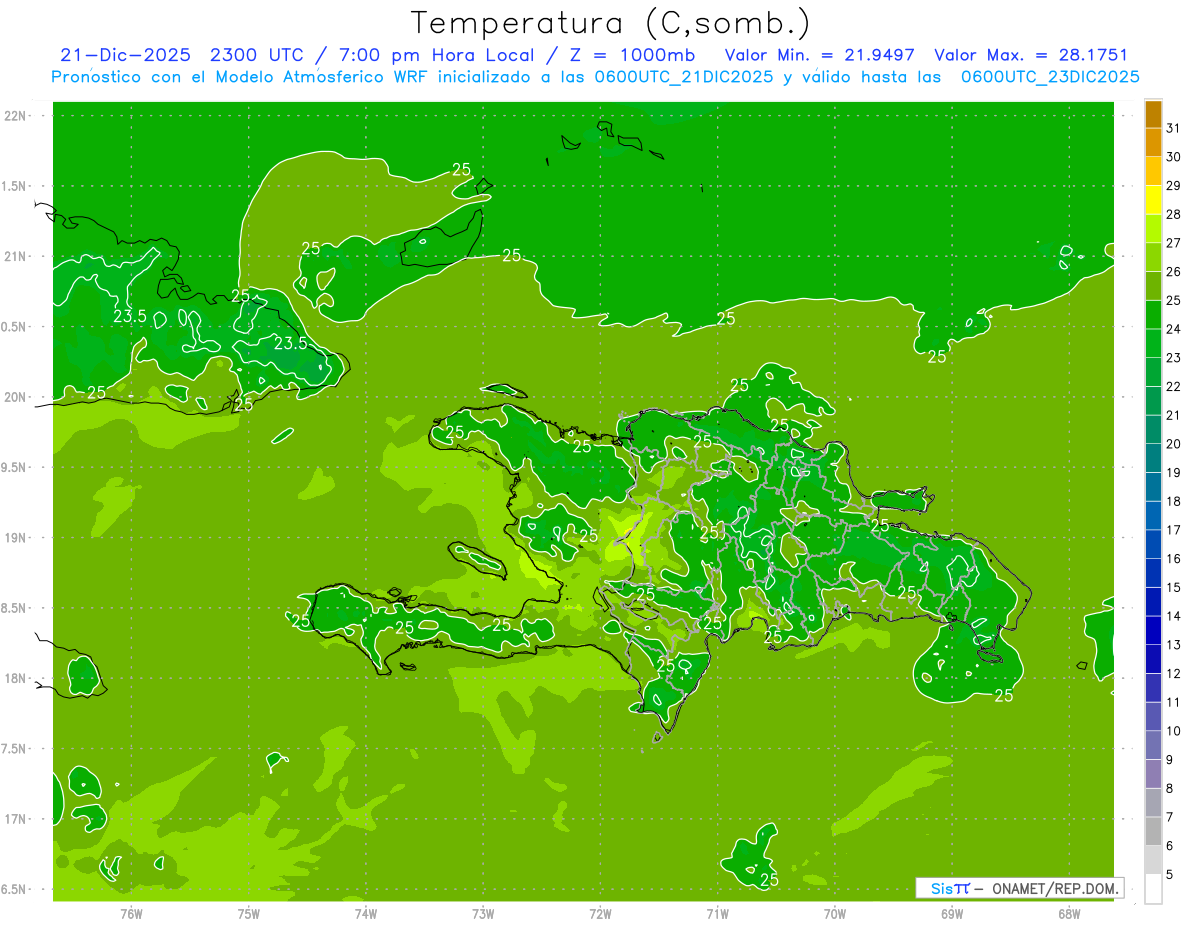Screen dimensions: 1200x927
Task: Select the 69W longitude axis label
Action: (x=952, y=914)
